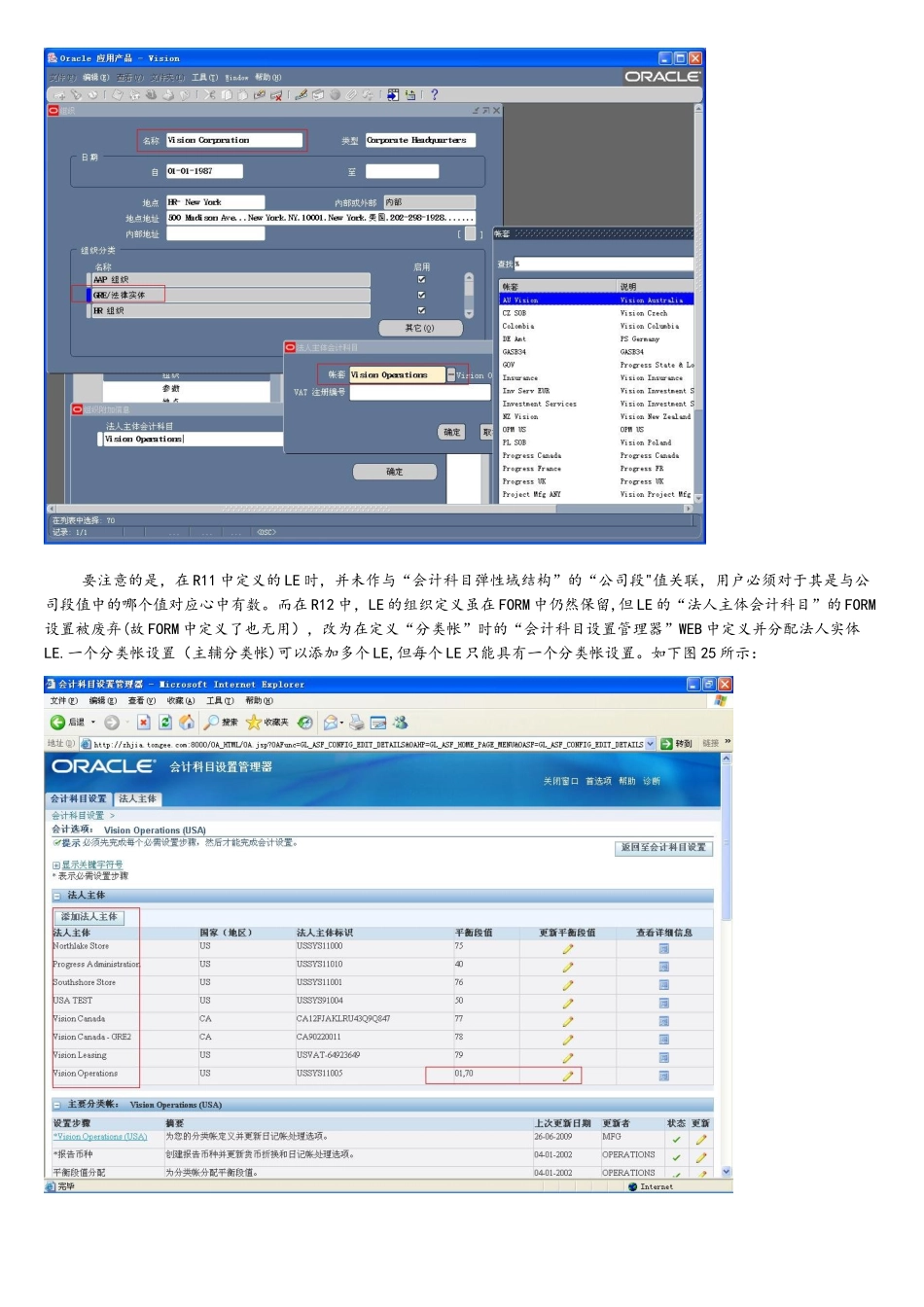This screenshot has width=924, height=1307.
Task: Open list of values button beside 帐套 field
Action: [450, 374]
